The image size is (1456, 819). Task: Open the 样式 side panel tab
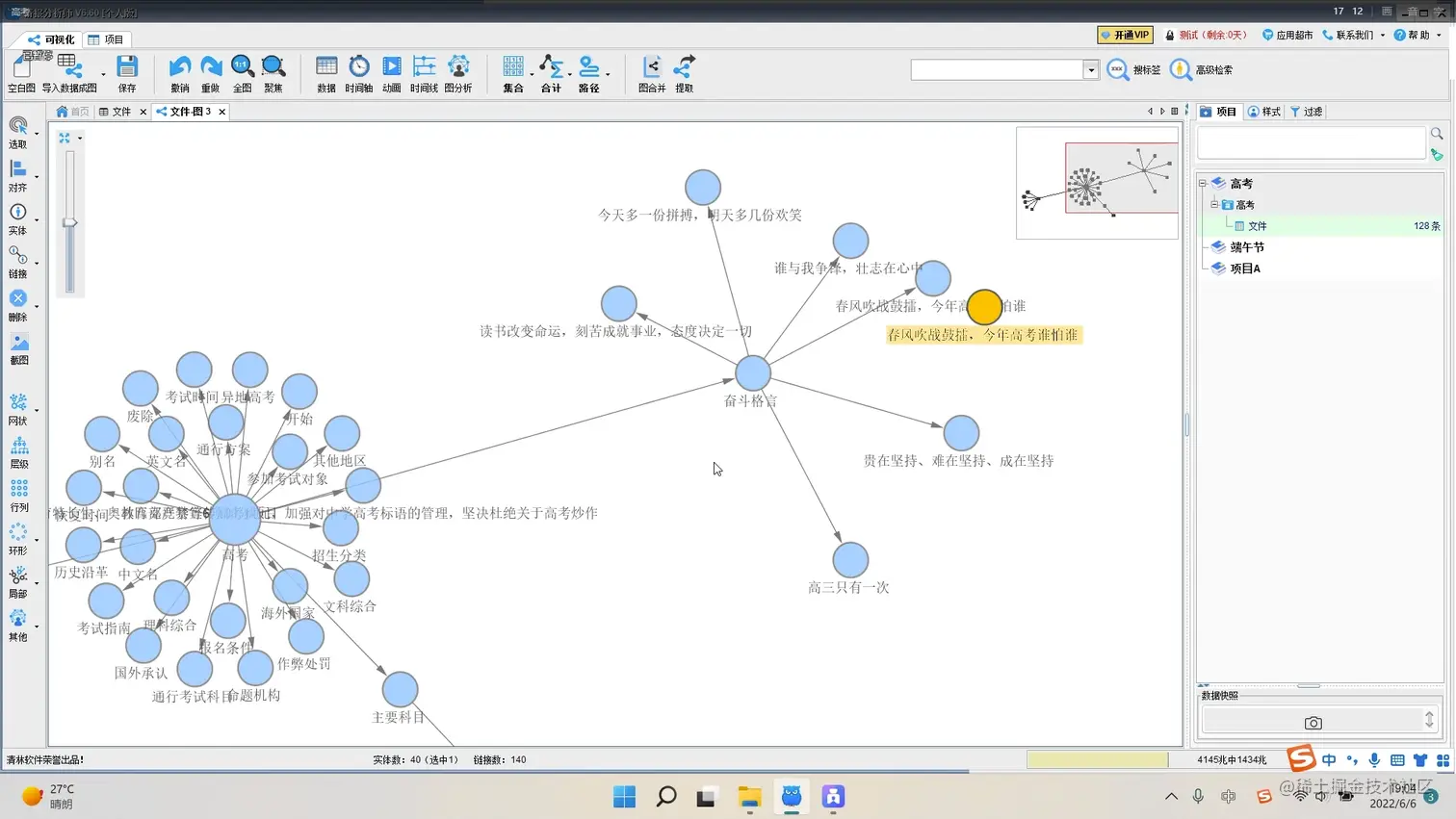click(x=1264, y=112)
